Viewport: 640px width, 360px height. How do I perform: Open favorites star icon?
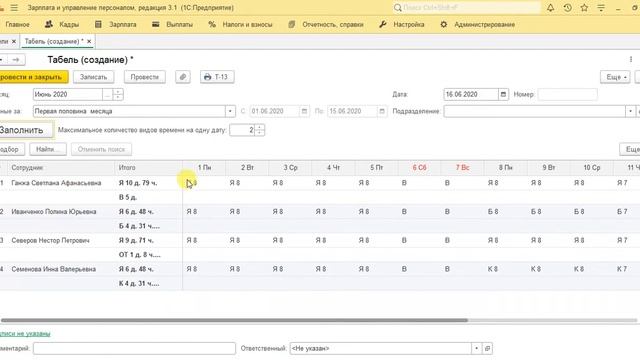pos(584,8)
